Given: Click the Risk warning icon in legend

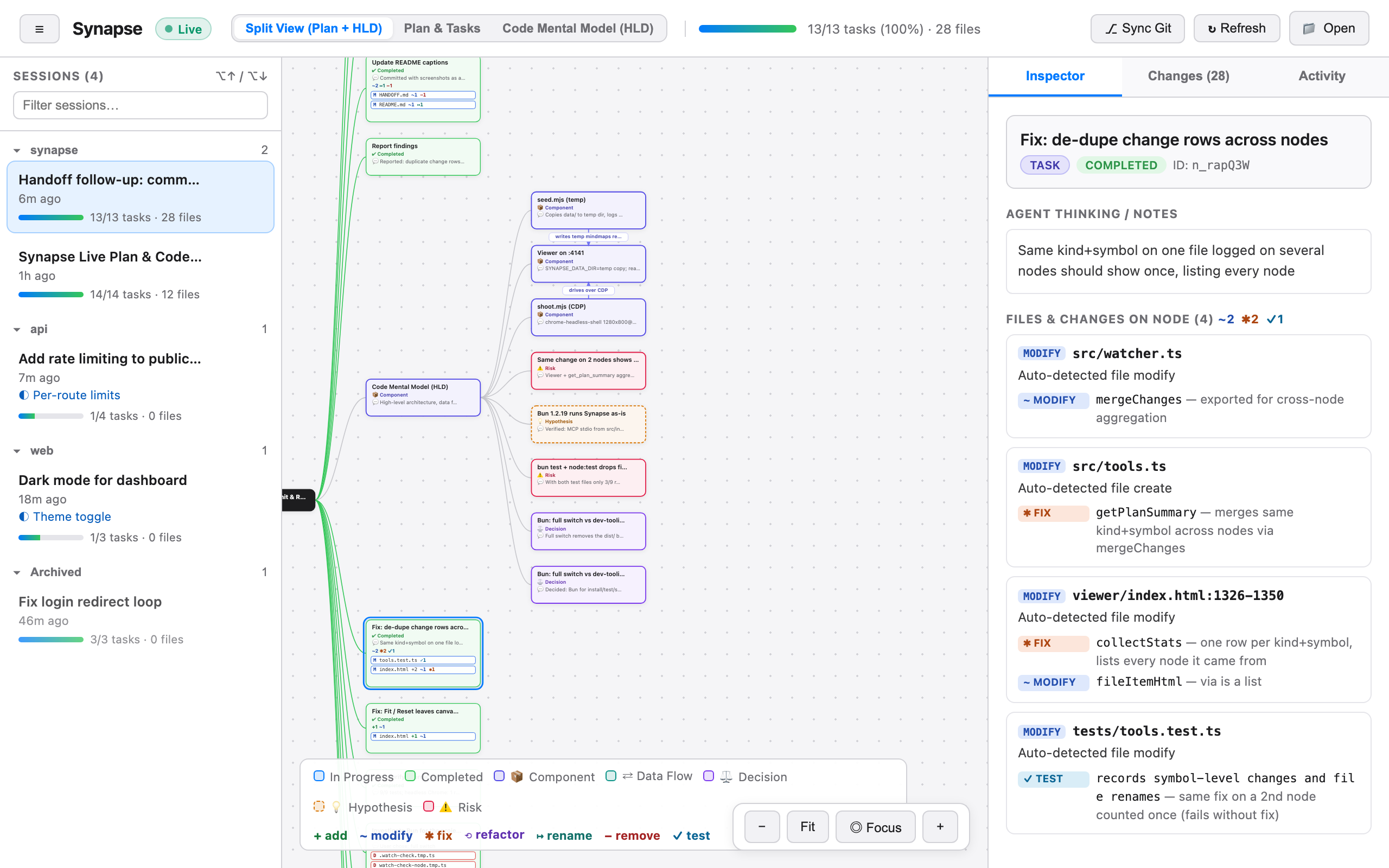Looking at the screenshot, I should (445, 807).
